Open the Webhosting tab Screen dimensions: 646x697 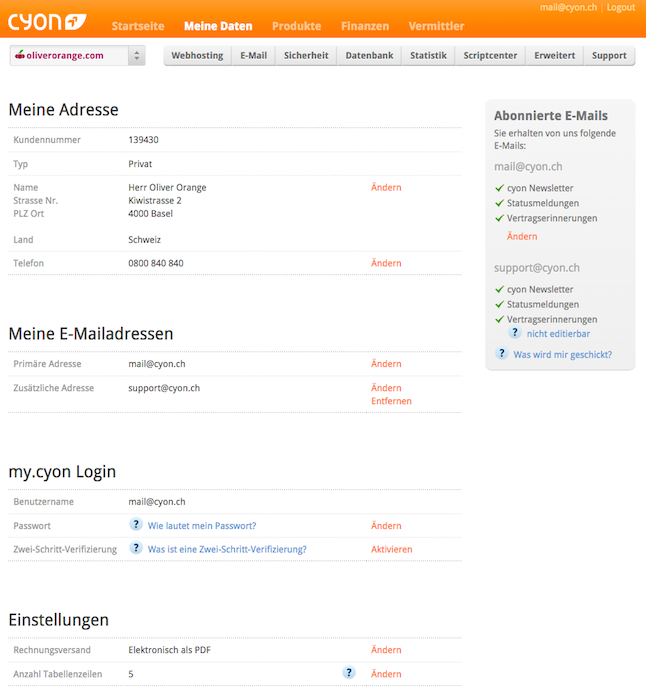point(197,56)
